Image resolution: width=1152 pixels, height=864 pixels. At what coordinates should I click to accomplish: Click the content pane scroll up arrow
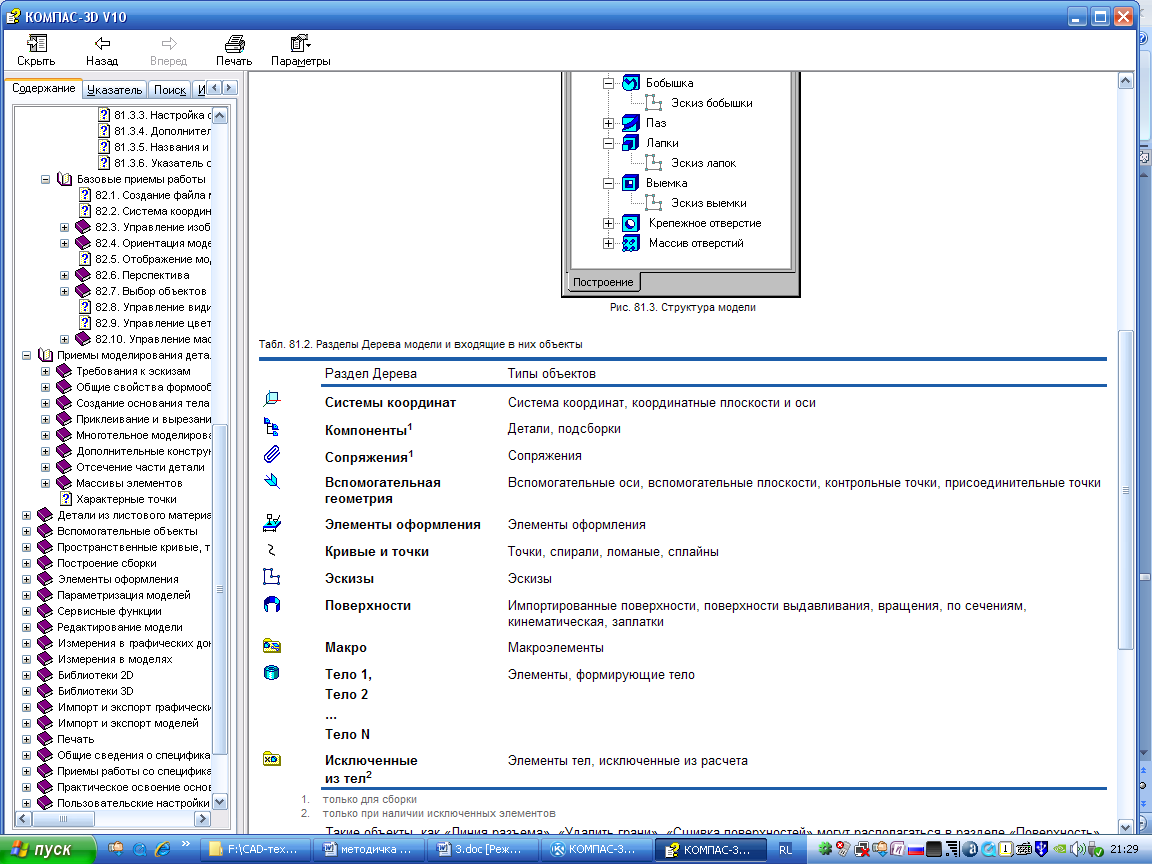[1126, 82]
